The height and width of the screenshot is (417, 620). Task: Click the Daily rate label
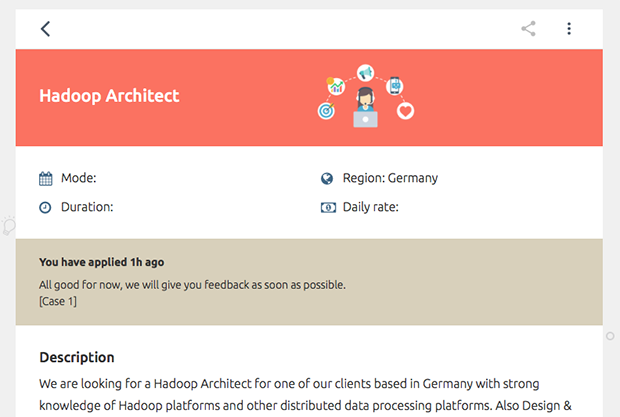(370, 207)
